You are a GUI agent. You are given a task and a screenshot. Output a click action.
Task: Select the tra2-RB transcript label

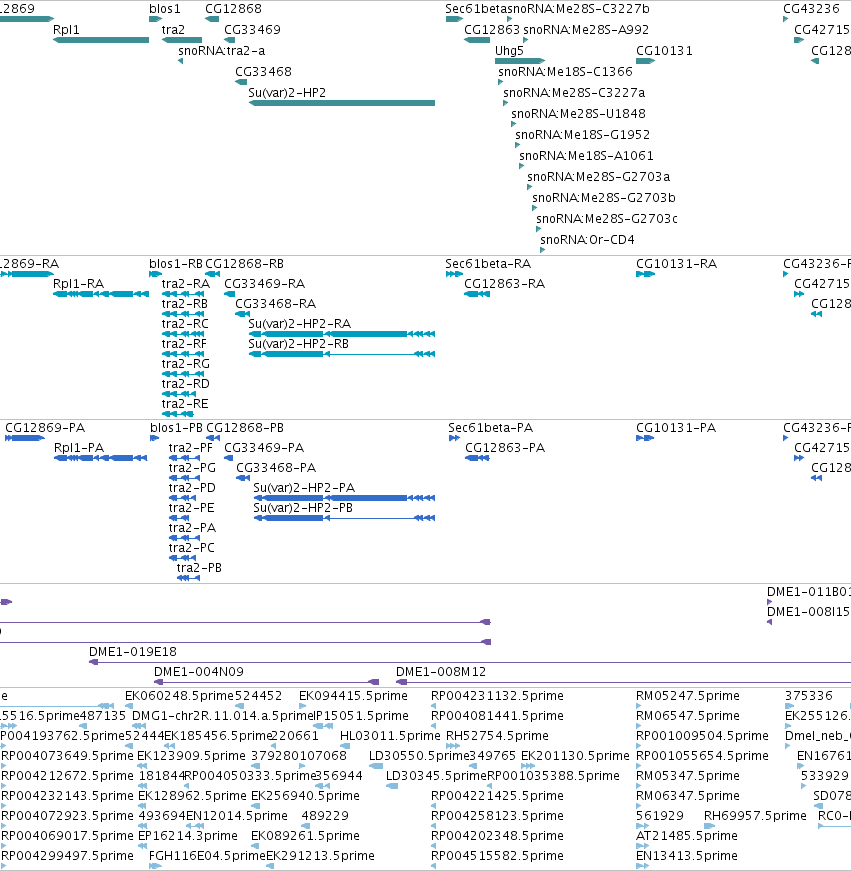coord(185,304)
